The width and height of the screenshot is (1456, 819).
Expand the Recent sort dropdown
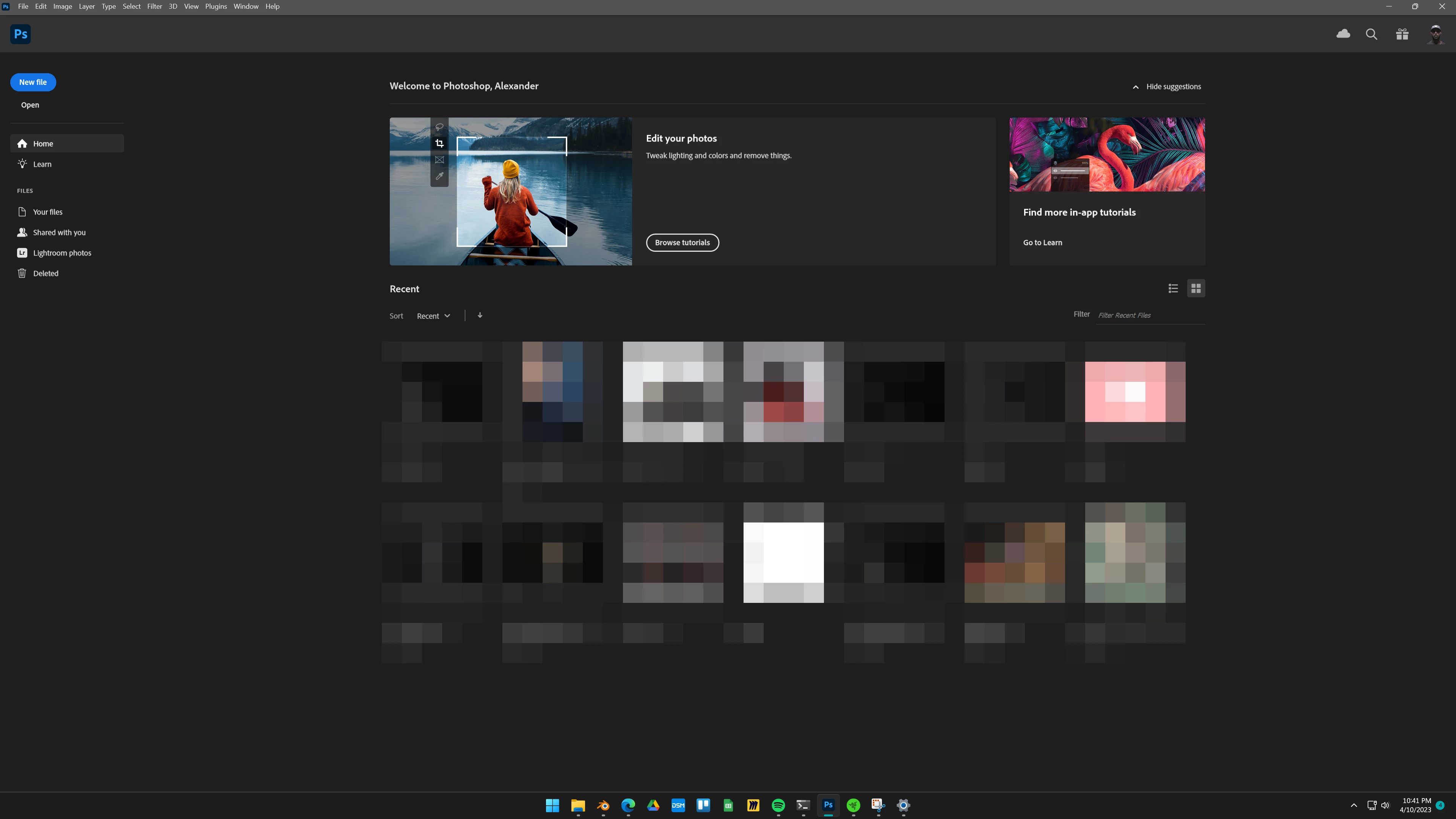click(433, 316)
